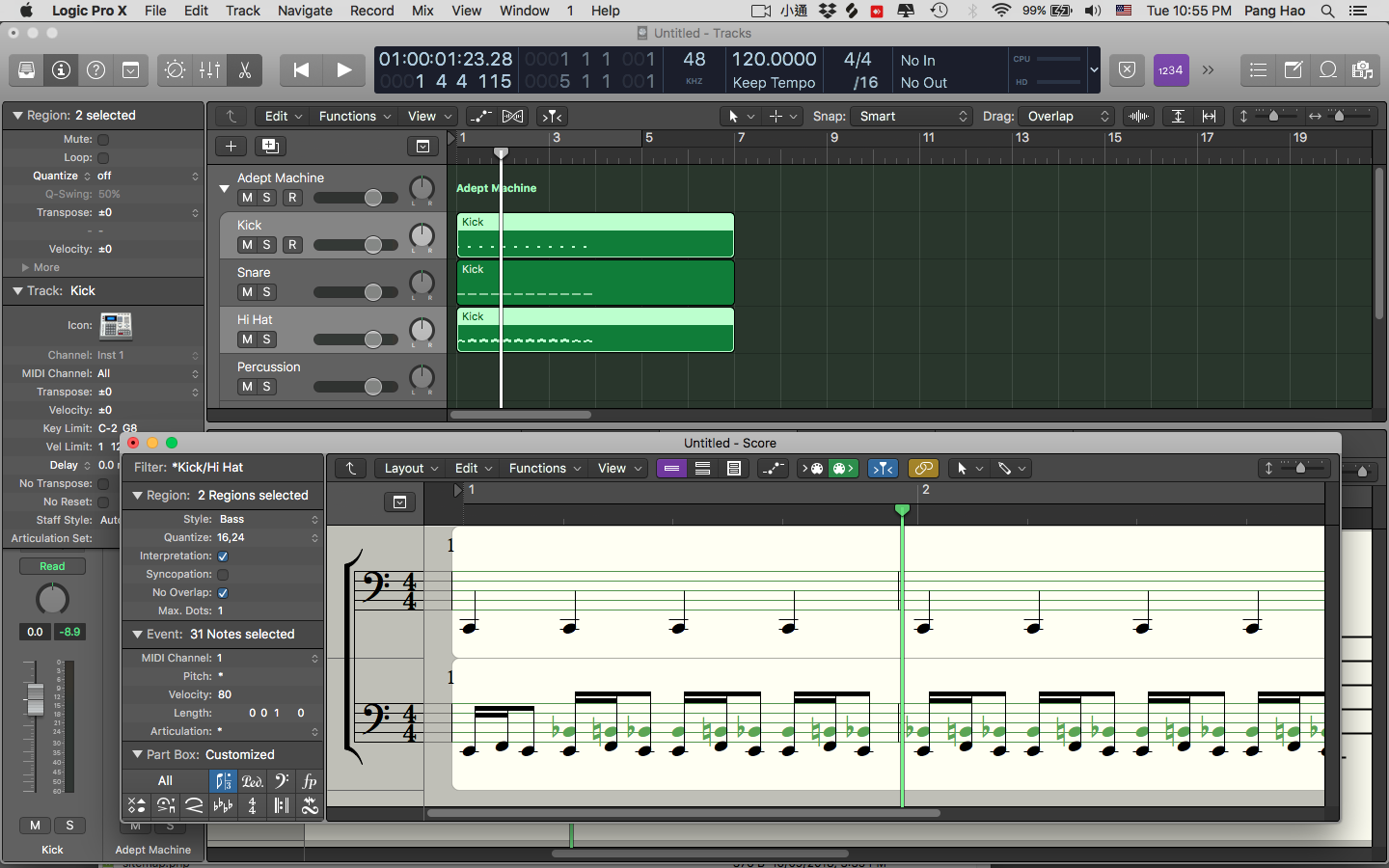Collapse the Part Box section

[x=137, y=755]
